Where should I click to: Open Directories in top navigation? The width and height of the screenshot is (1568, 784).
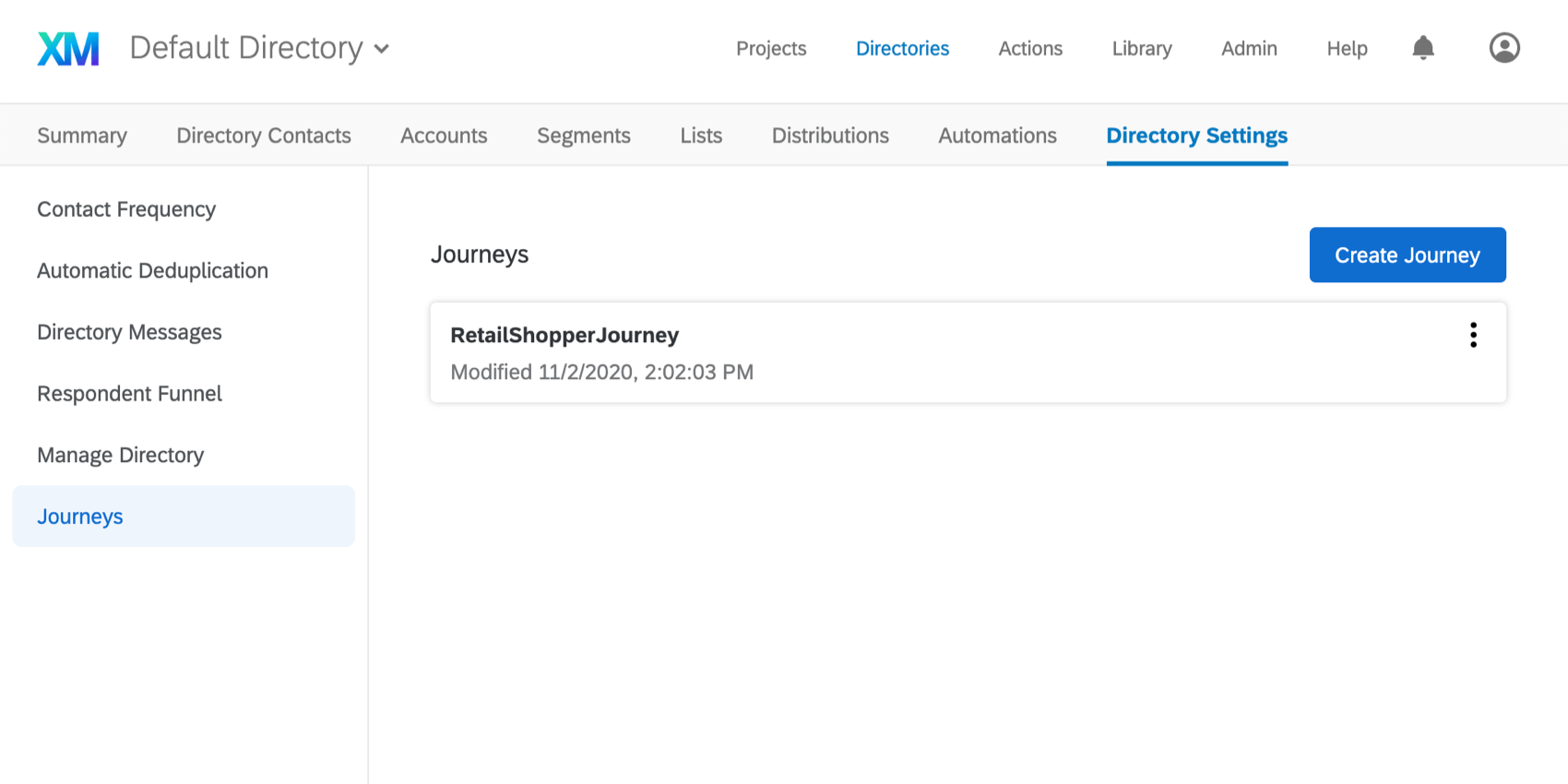(x=902, y=49)
